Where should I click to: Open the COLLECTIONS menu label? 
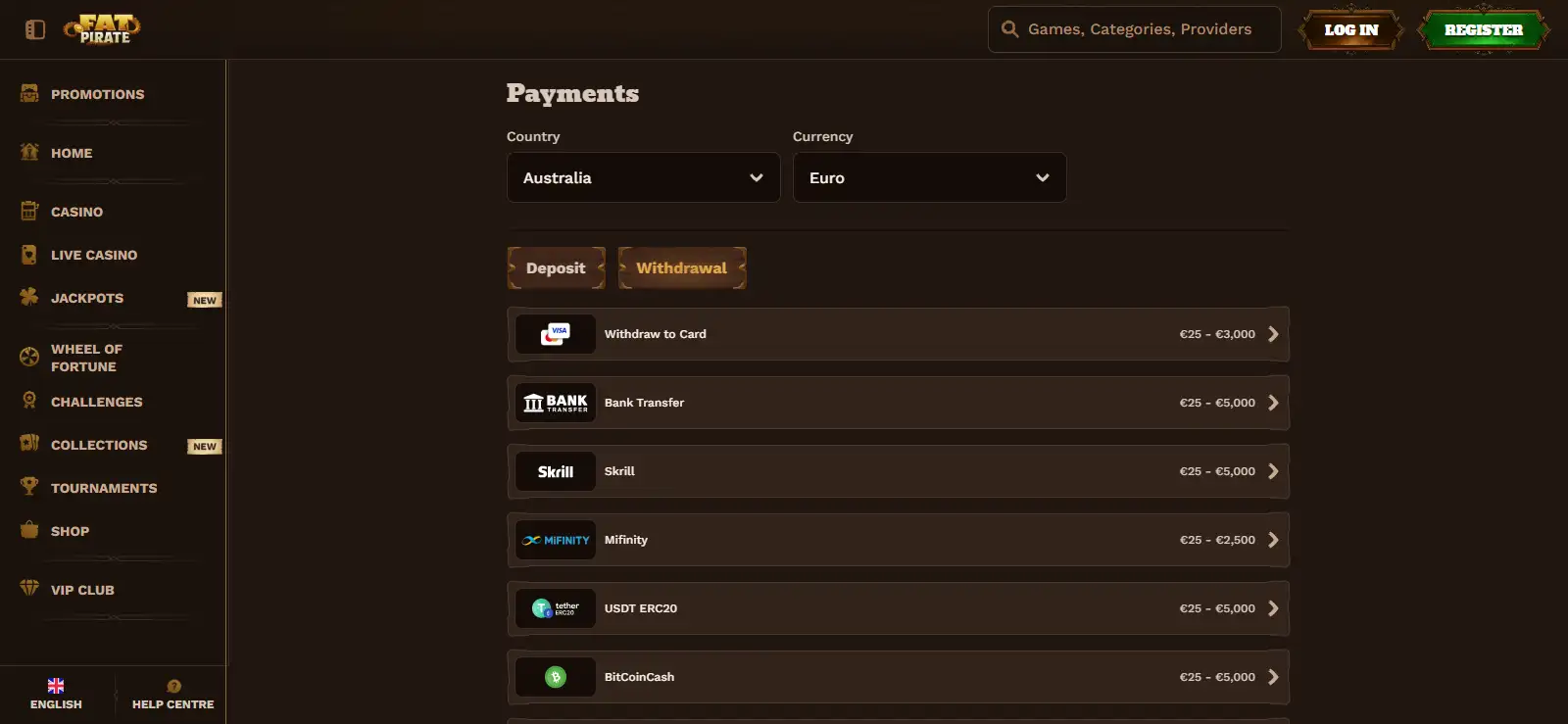99,445
